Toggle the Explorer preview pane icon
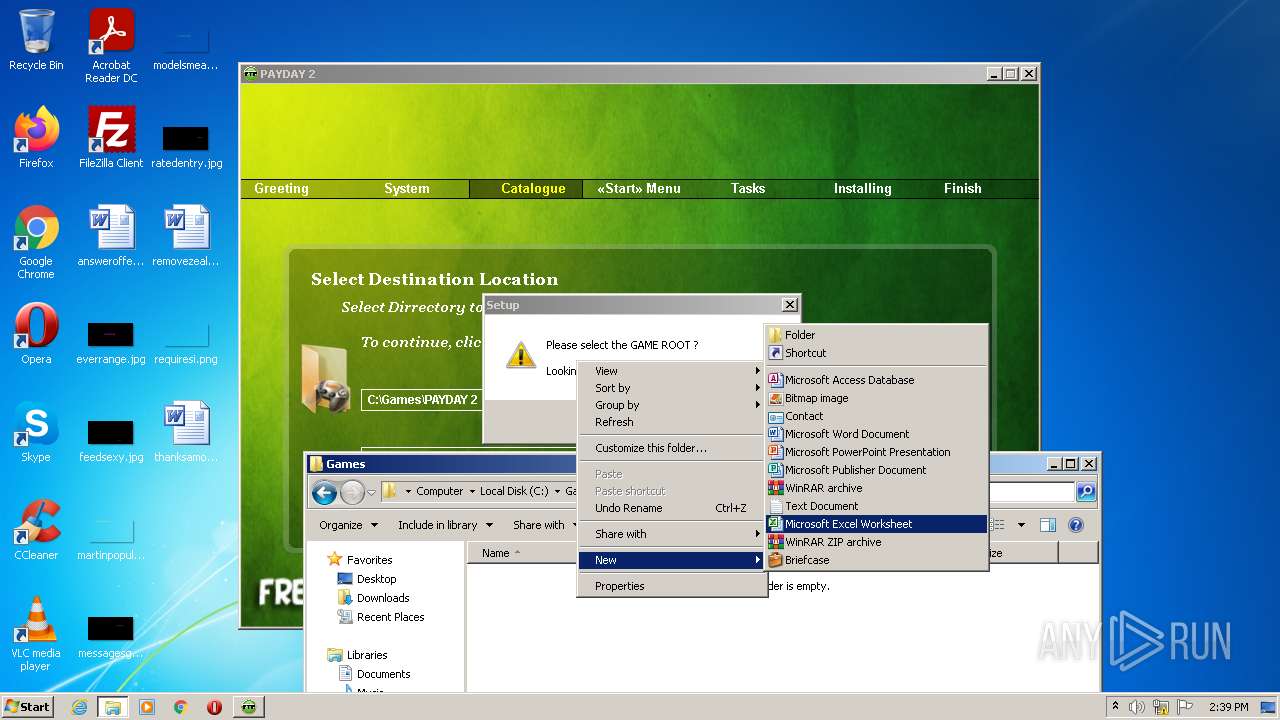The width and height of the screenshot is (1280, 720). 1047,525
